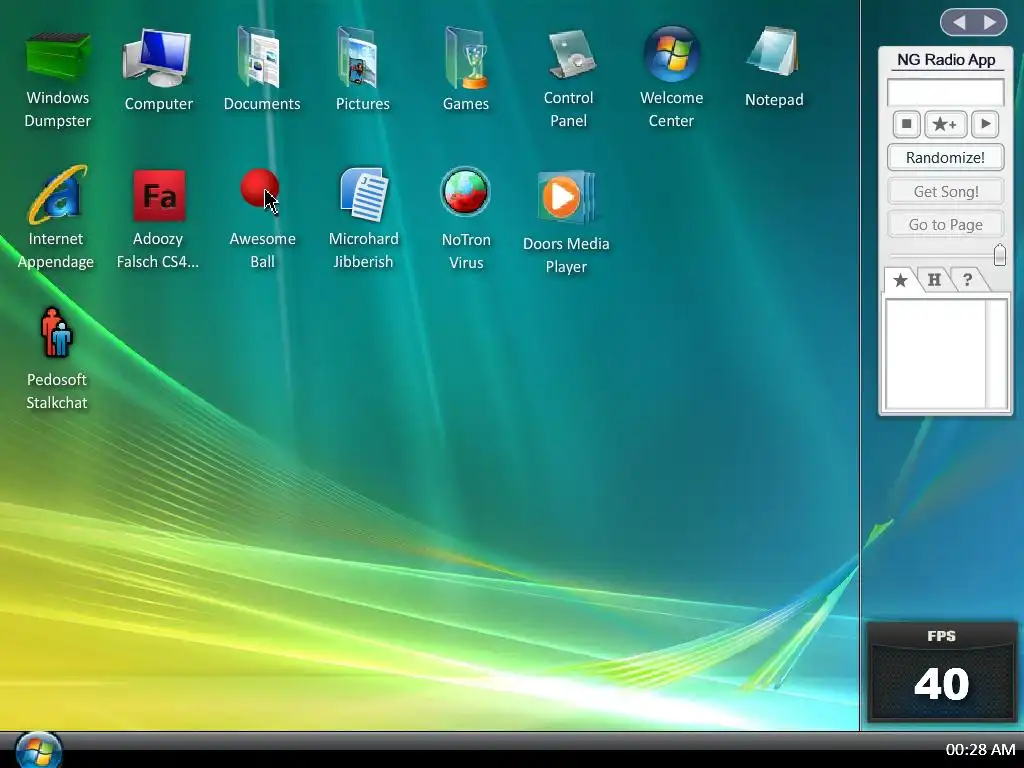Open the question mark help tab
This screenshot has width=1024, height=768.
click(x=967, y=280)
